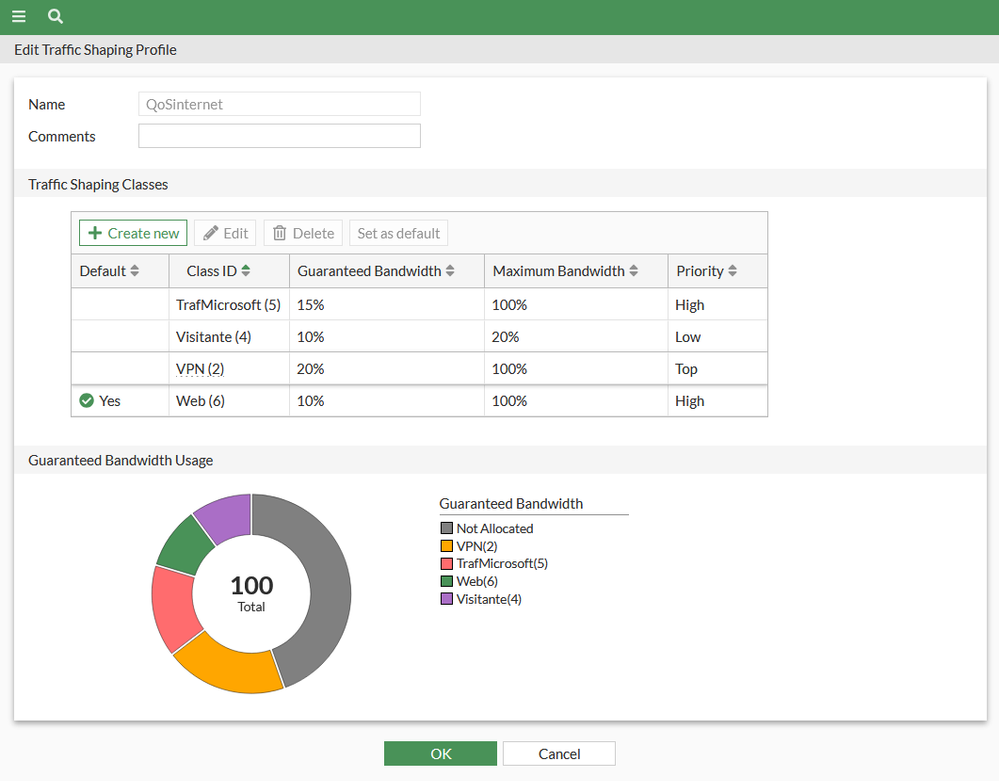Viewport: 999px width, 781px height.
Task: Click the pencil Edit icon
Action: click(x=211, y=233)
